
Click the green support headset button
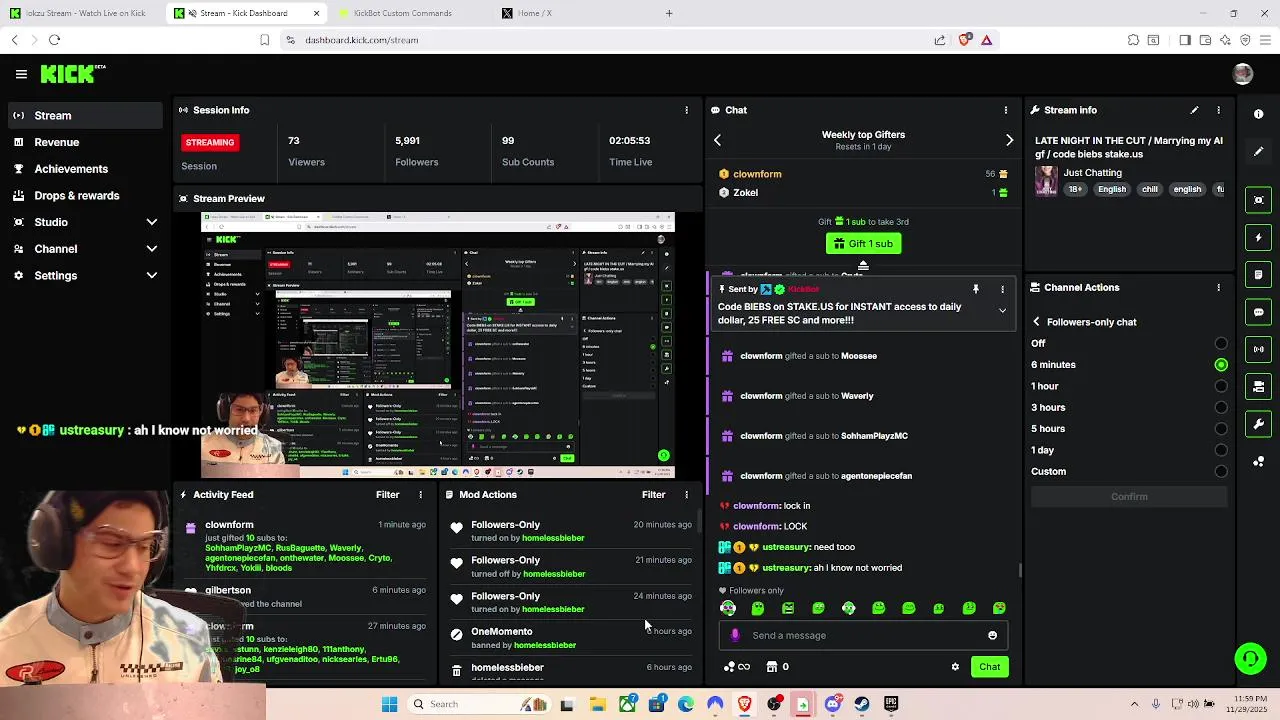[1249, 658]
